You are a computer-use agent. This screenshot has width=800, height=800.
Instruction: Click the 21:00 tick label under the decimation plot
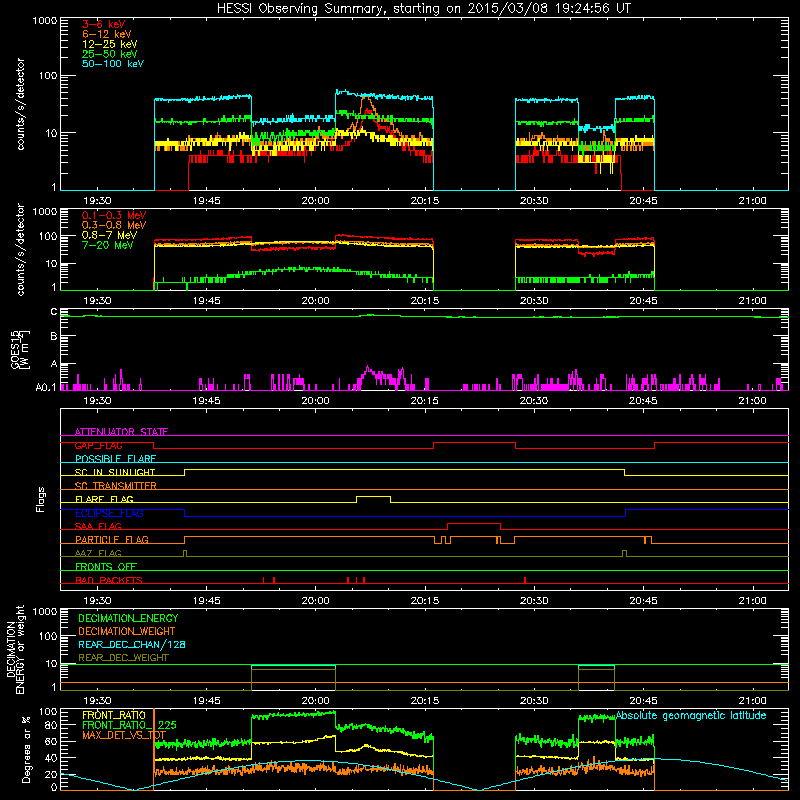(752, 701)
